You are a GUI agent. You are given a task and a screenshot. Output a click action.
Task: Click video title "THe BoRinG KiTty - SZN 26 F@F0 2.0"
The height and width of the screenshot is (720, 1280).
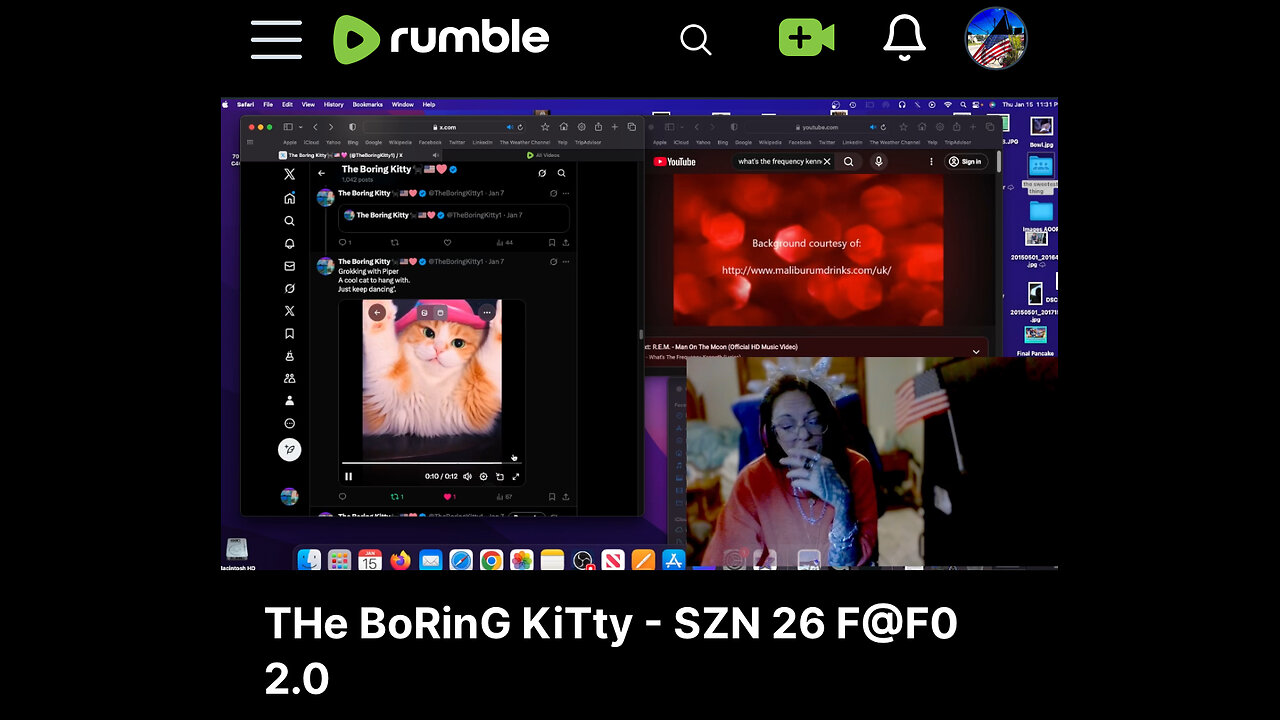coord(611,650)
